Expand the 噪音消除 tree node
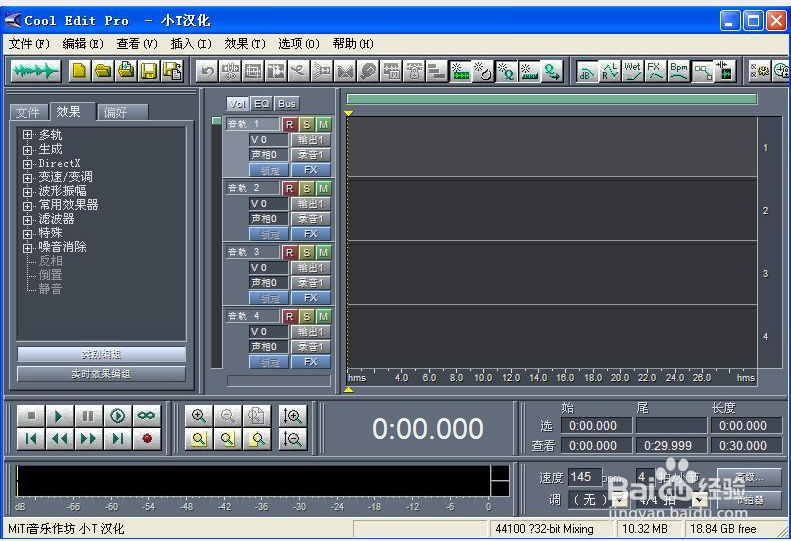 click(x=27, y=248)
